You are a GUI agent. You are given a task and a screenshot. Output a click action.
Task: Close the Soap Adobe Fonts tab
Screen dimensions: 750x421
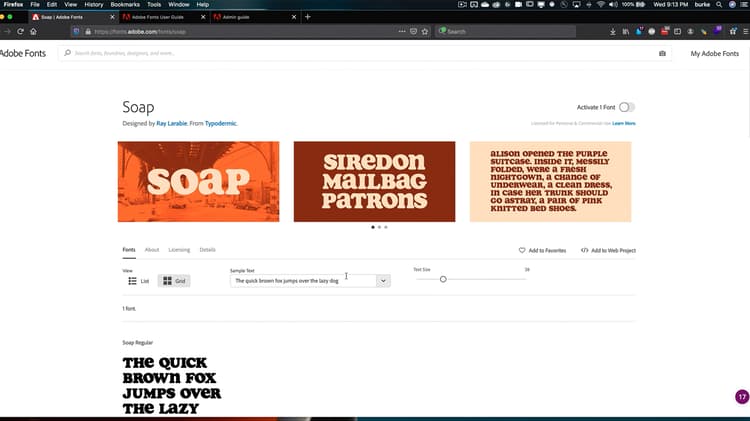click(112, 17)
